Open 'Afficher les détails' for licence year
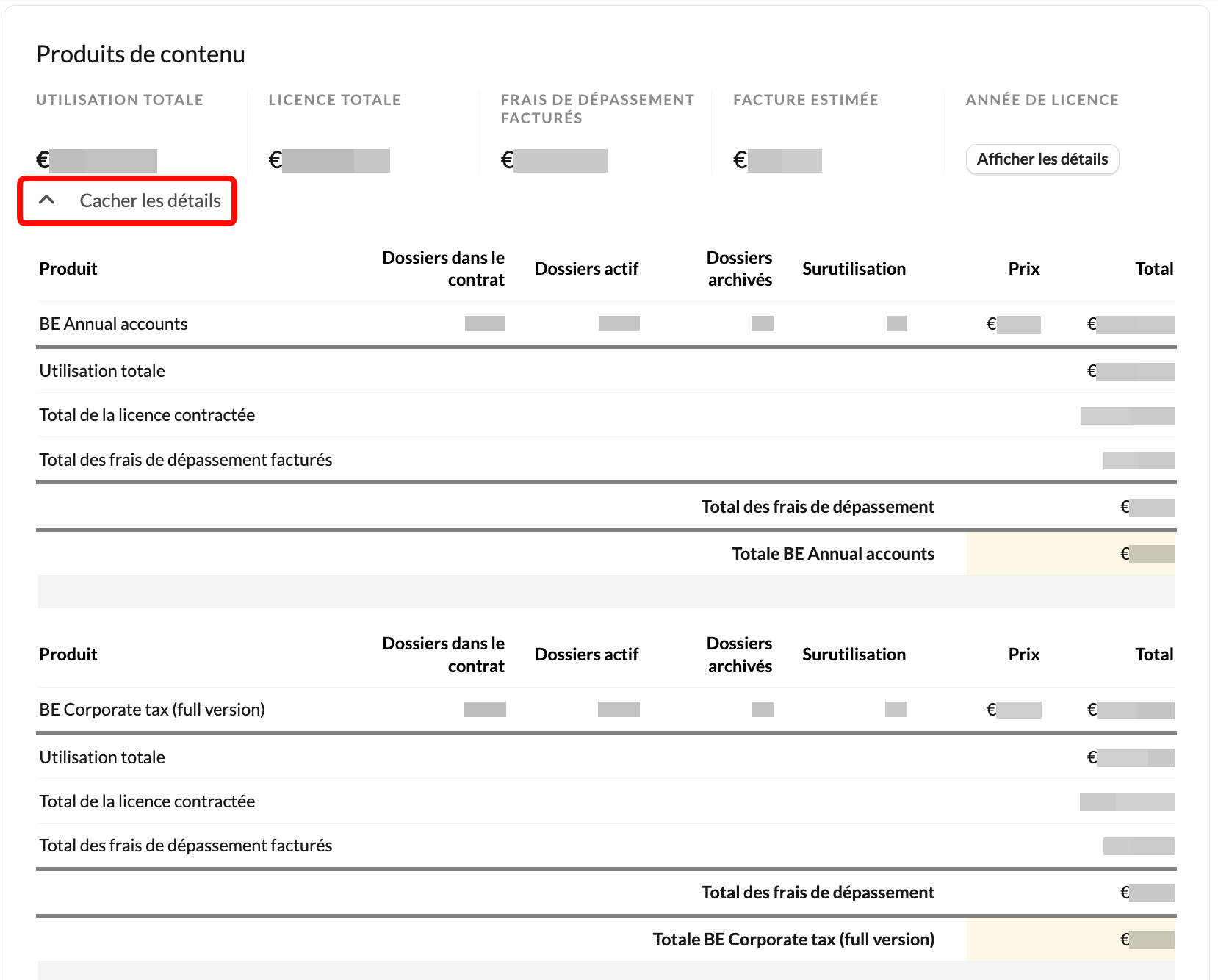Viewport: 1218px width, 980px height. (1042, 159)
